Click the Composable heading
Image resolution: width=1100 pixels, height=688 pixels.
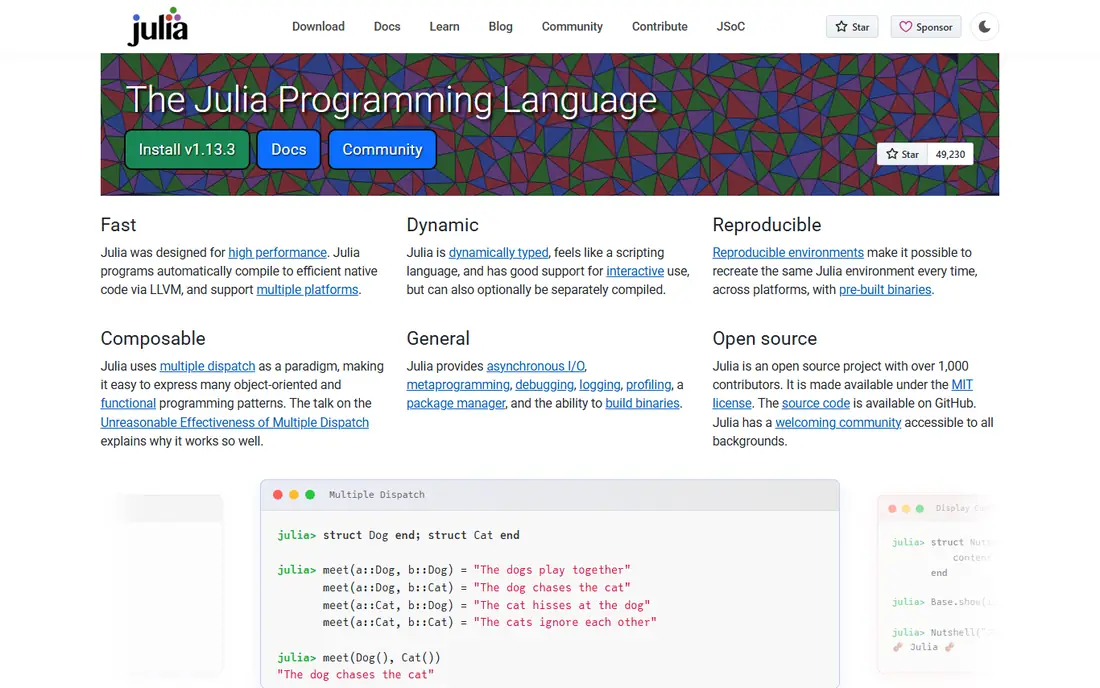153,339
